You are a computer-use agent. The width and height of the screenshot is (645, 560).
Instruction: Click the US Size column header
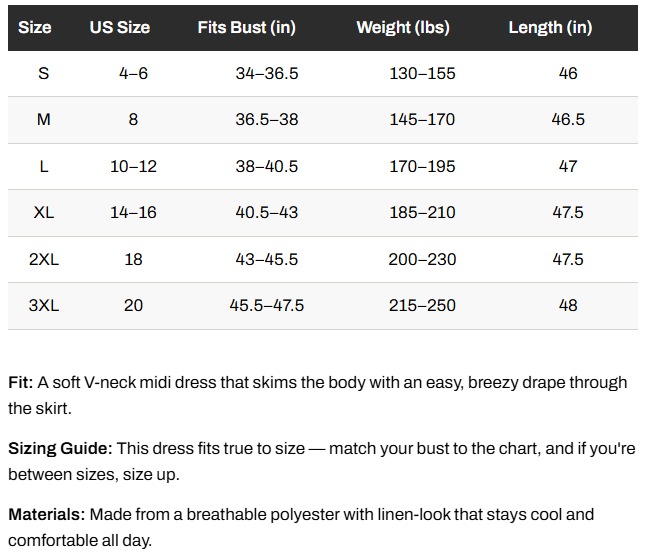tap(120, 28)
